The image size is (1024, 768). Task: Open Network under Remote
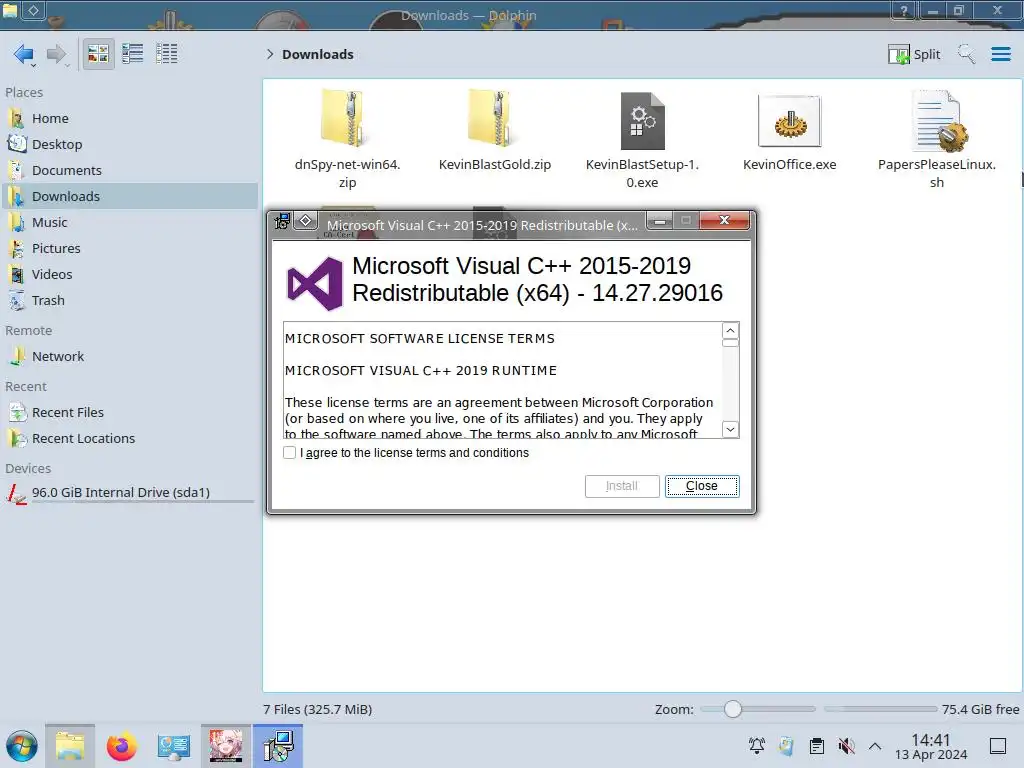point(129,357)
